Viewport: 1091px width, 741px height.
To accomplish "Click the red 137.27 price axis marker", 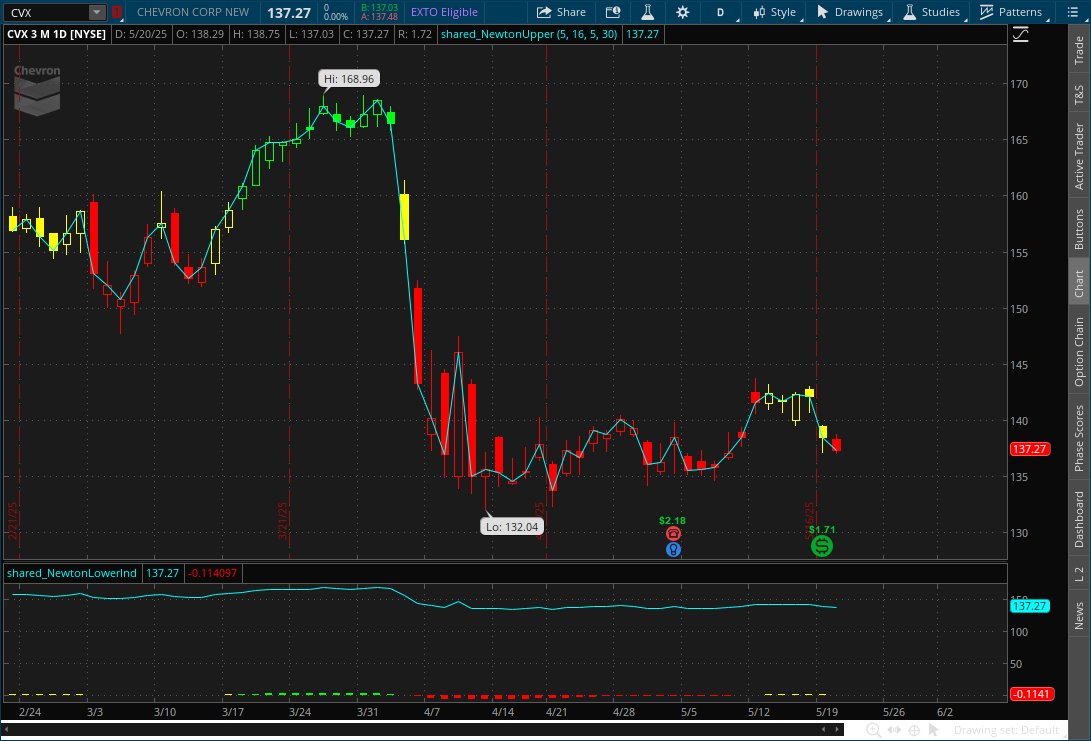I will pyautogui.click(x=1030, y=449).
